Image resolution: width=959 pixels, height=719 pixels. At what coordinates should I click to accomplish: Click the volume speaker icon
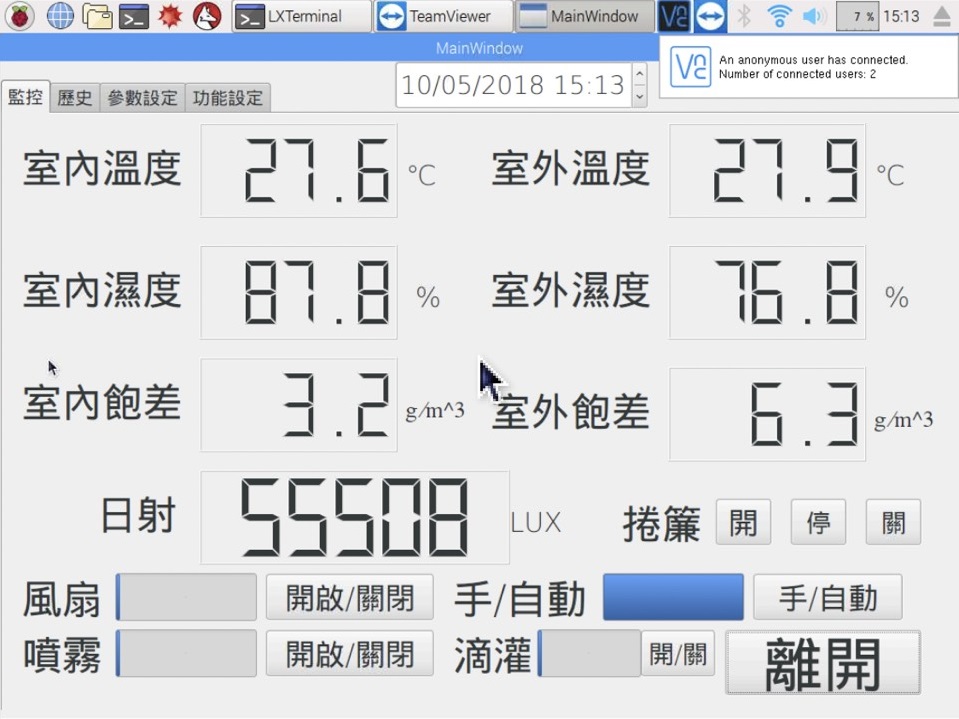click(814, 16)
